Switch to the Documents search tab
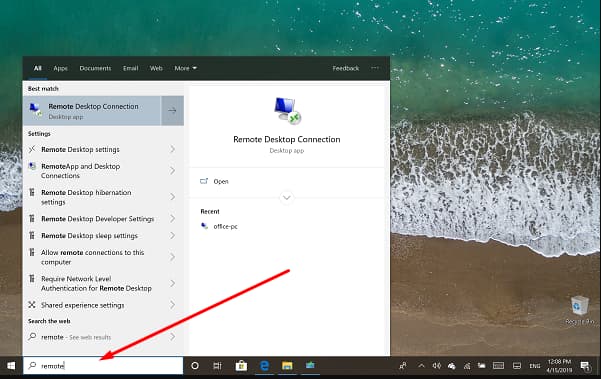 (x=95, y=68)
